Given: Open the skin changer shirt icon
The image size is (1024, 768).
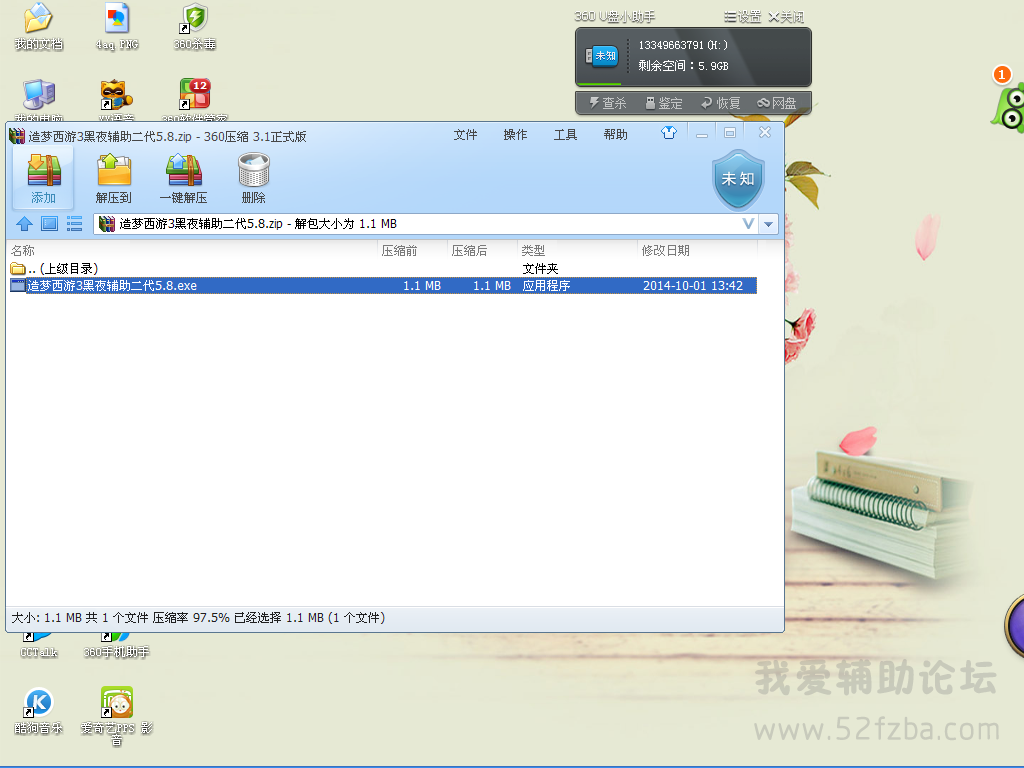Looking at the screenshot, I should coord(669,133).
